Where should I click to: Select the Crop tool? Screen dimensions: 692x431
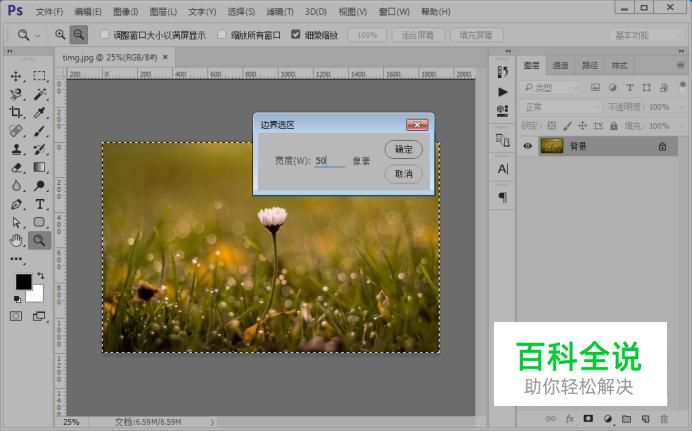pos(16,112)
